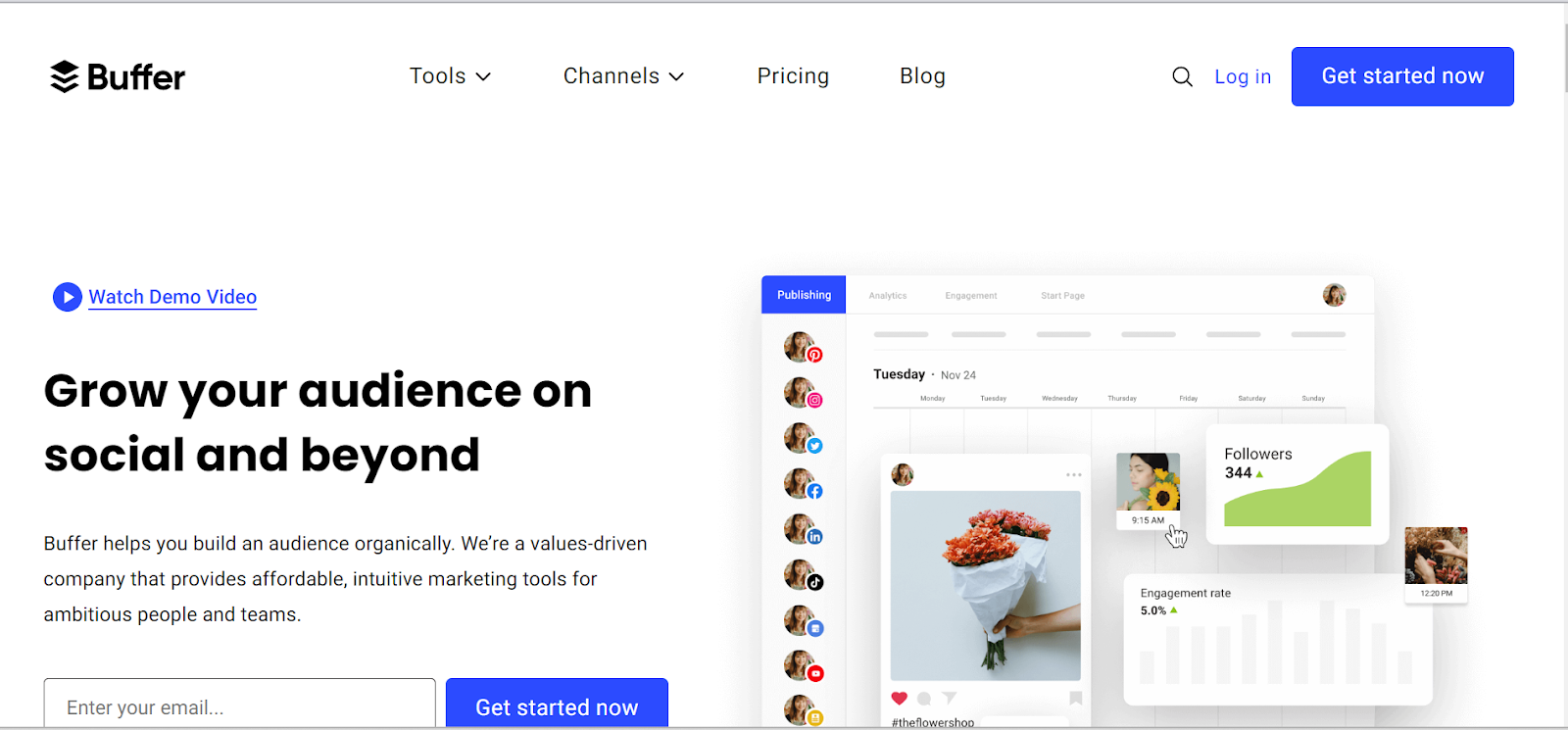Switch to the Start Page tab
The width and height of the screenshot is (1568, 730).
point(1062,296)
